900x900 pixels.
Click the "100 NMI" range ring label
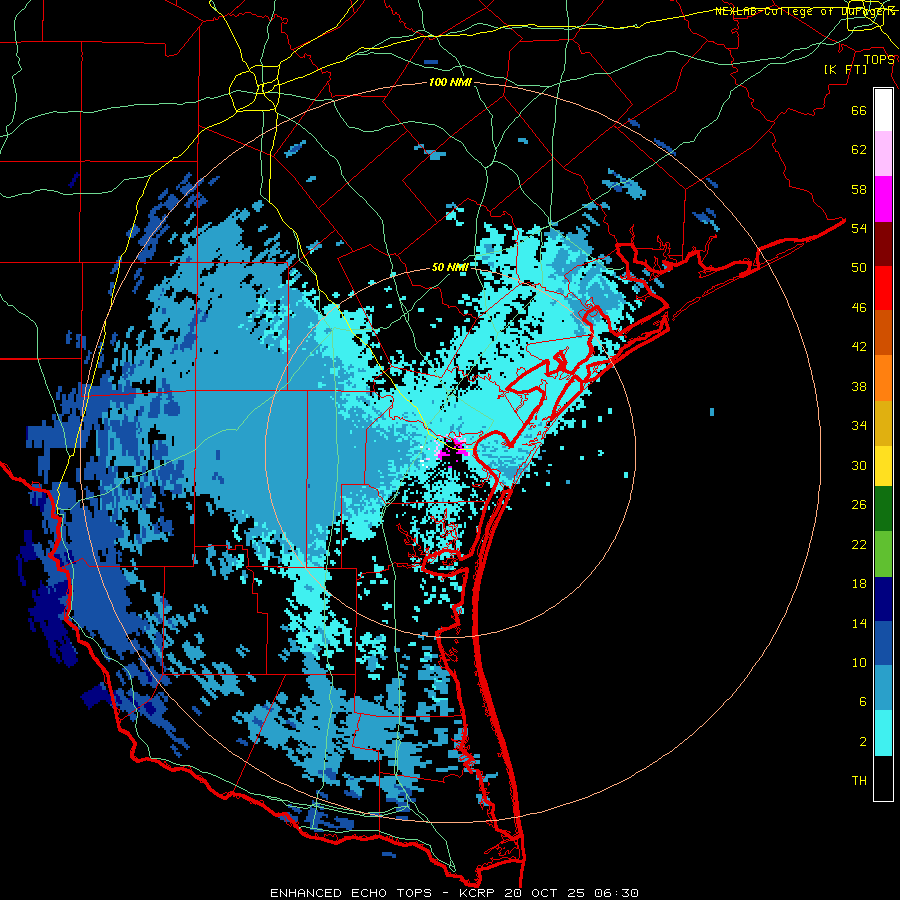pos(450,83)
